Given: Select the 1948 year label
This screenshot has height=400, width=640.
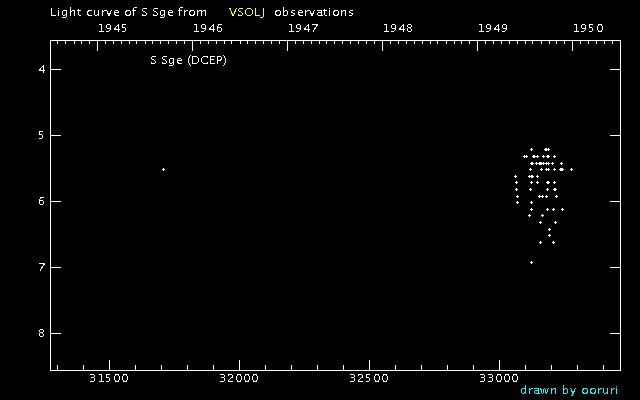Looking at the screenshot, I should [398, 28].
